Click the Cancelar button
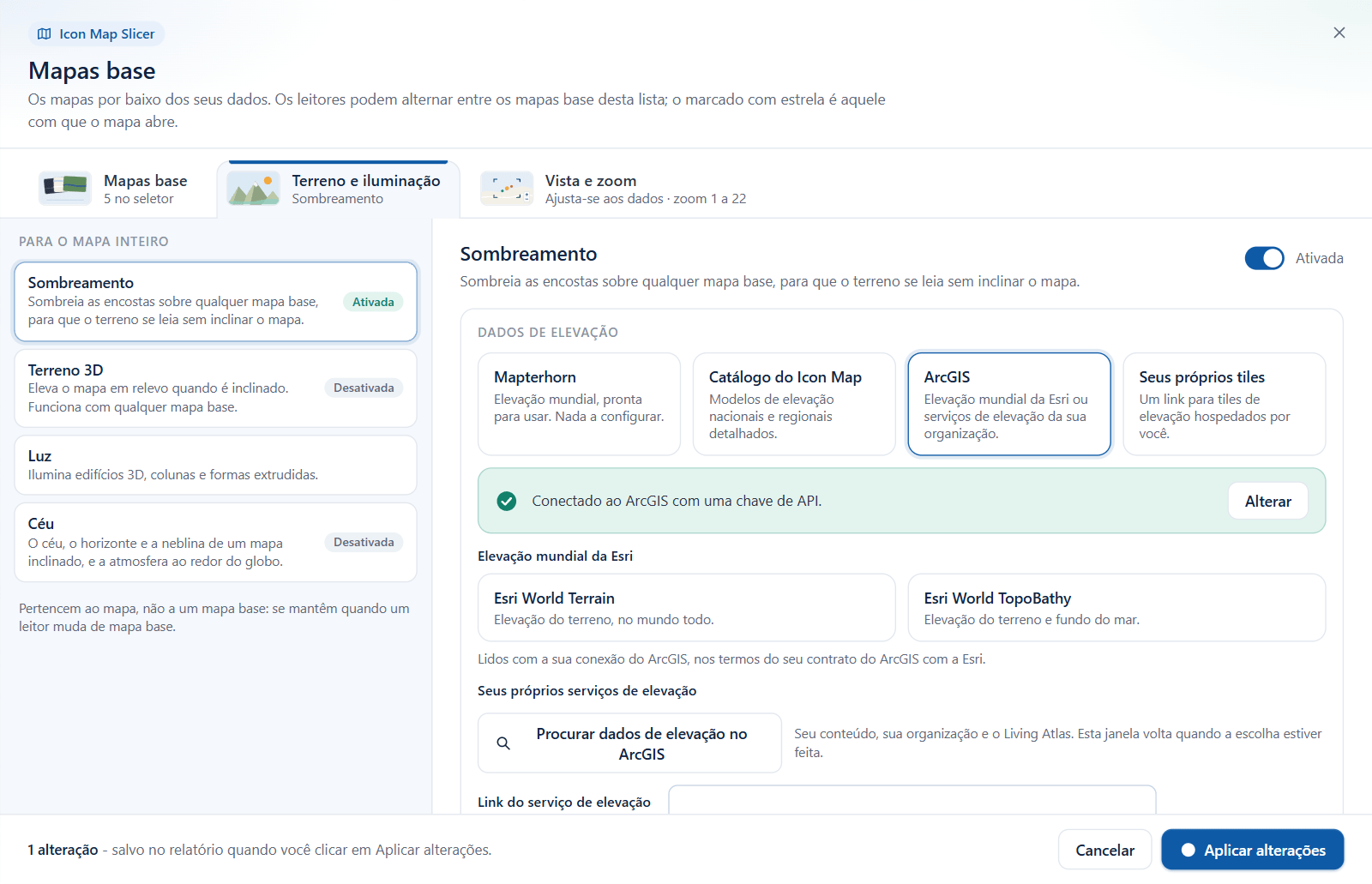The height and width of the screenshot is (884, 1372). [x=1104, y=850]
